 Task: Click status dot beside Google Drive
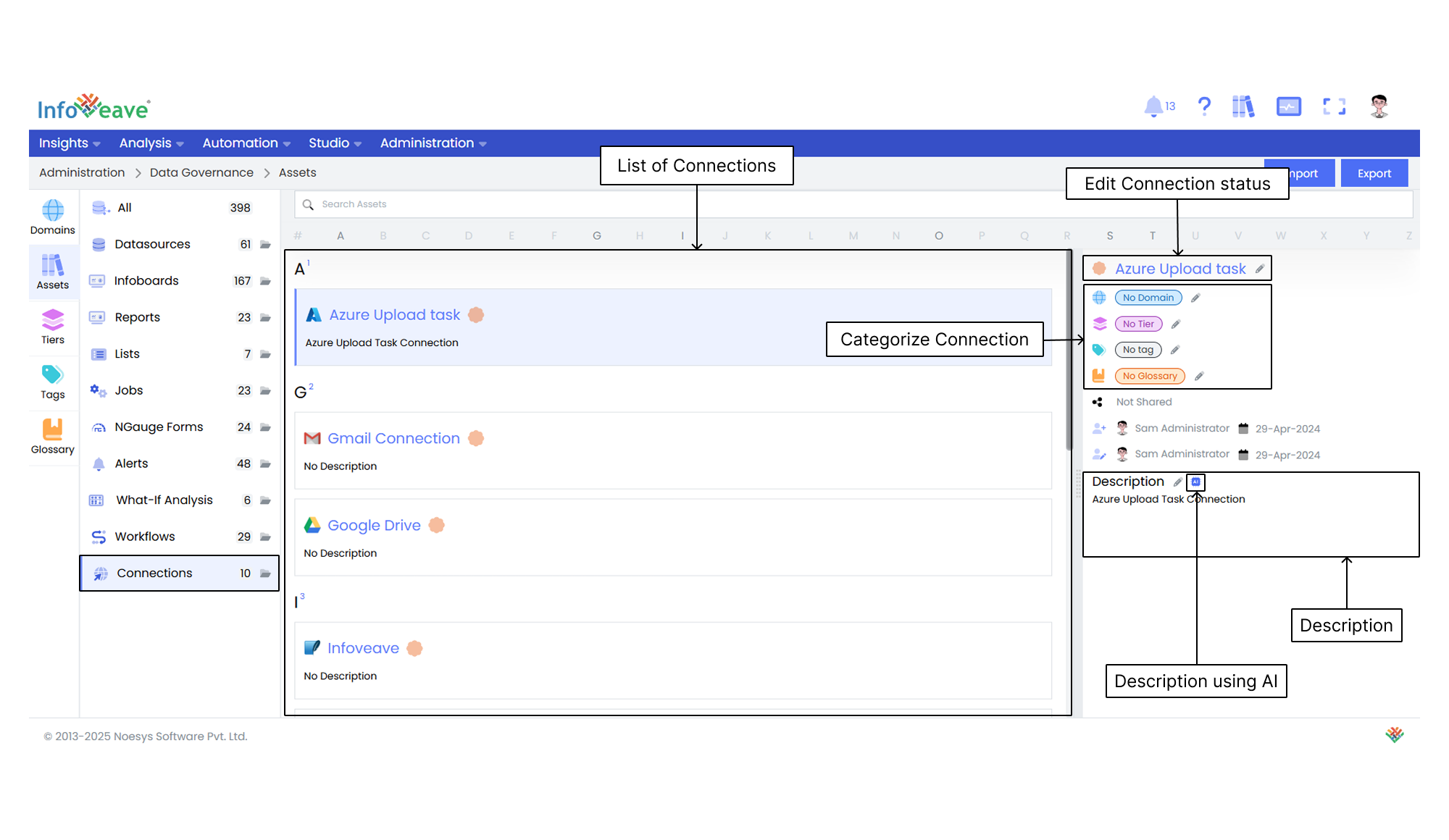tap(436, 525)
